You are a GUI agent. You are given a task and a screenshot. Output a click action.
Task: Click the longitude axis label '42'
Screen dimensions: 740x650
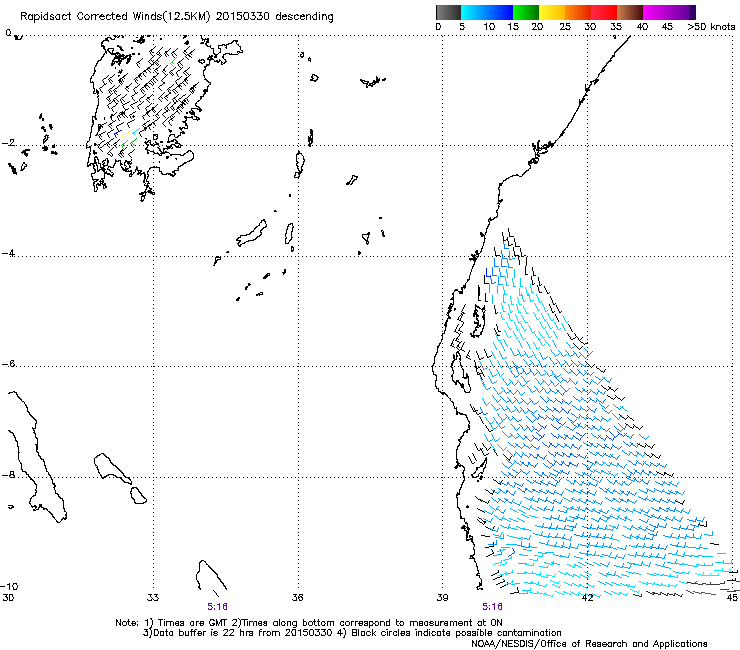coord(587,598)
